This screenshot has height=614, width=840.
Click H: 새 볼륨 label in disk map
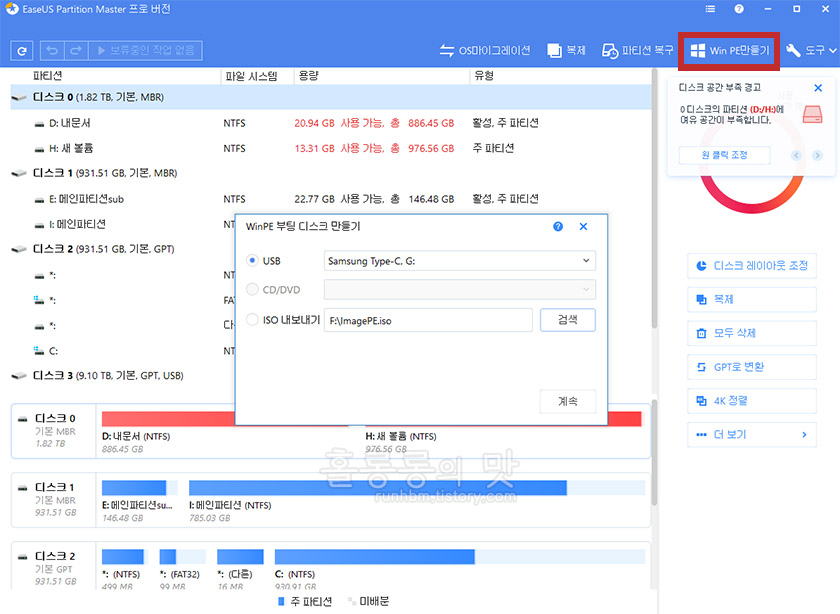pyautogui.click(x=401, y=436)
